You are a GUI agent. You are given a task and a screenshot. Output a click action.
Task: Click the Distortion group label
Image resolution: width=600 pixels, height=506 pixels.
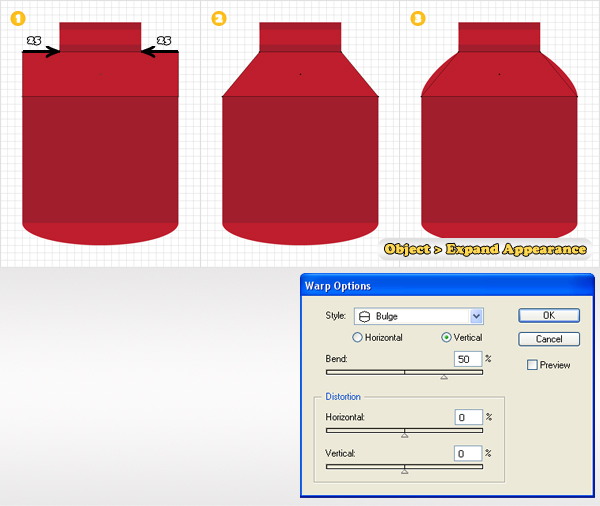(343, 397)
